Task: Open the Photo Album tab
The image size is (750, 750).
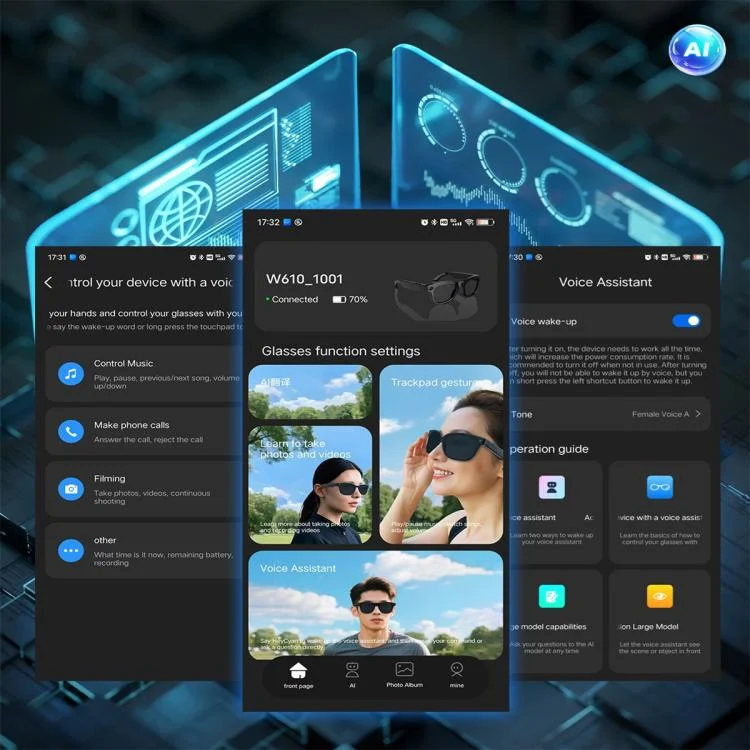Action: pyautogui.click(x=404, y=675)
